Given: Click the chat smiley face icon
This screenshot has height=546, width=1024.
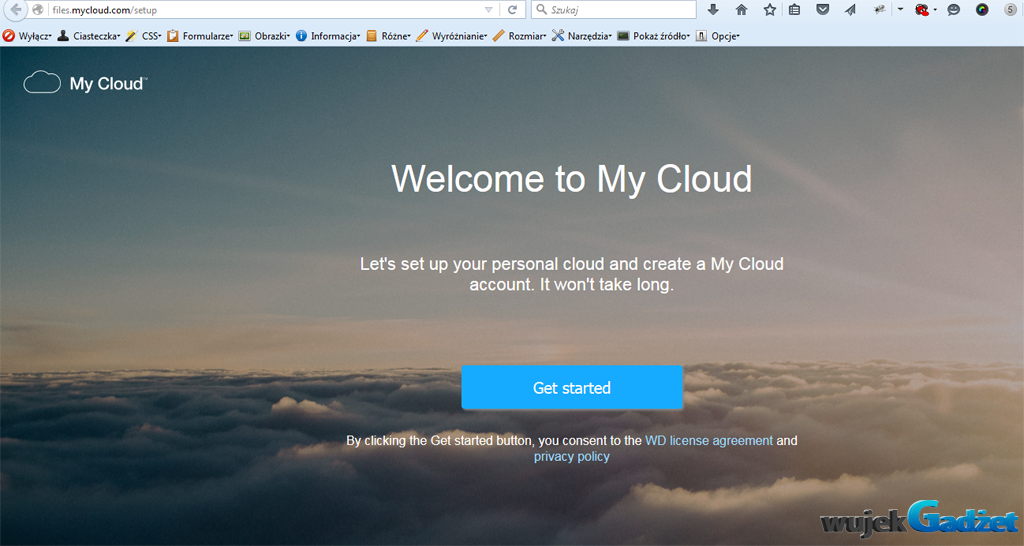Looking at the screenshot, I should [x=954, y=10].
